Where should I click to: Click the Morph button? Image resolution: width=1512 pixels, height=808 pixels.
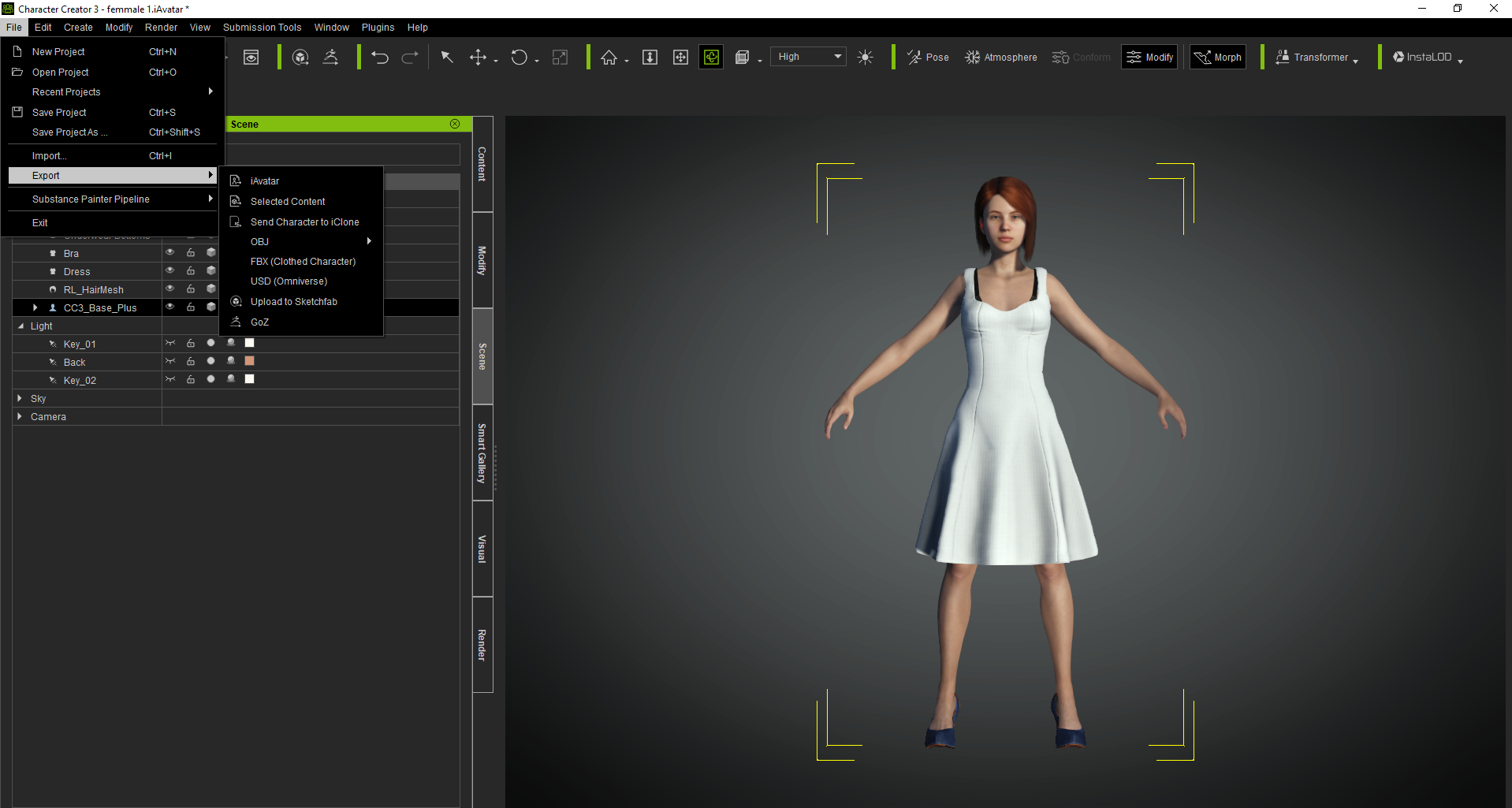(1218, 58)
